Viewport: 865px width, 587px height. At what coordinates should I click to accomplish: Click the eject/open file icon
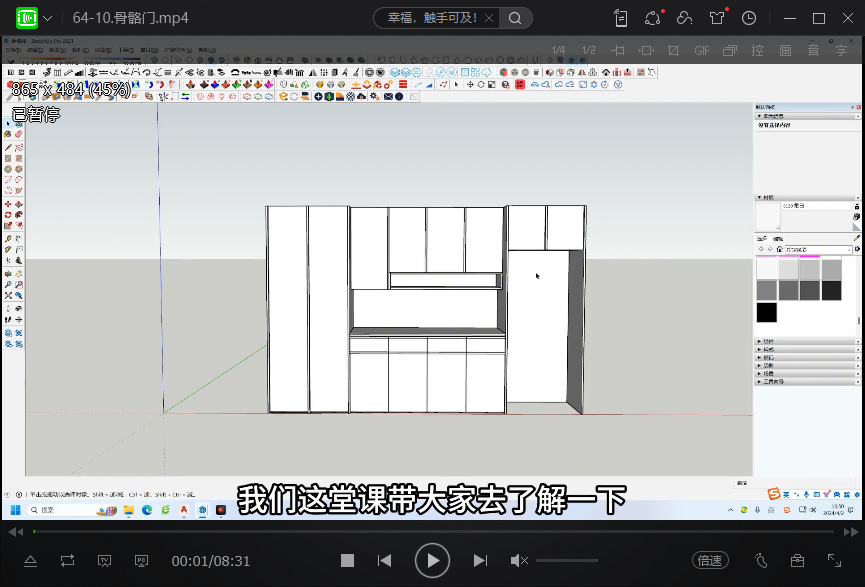click(x=30, y=561)
